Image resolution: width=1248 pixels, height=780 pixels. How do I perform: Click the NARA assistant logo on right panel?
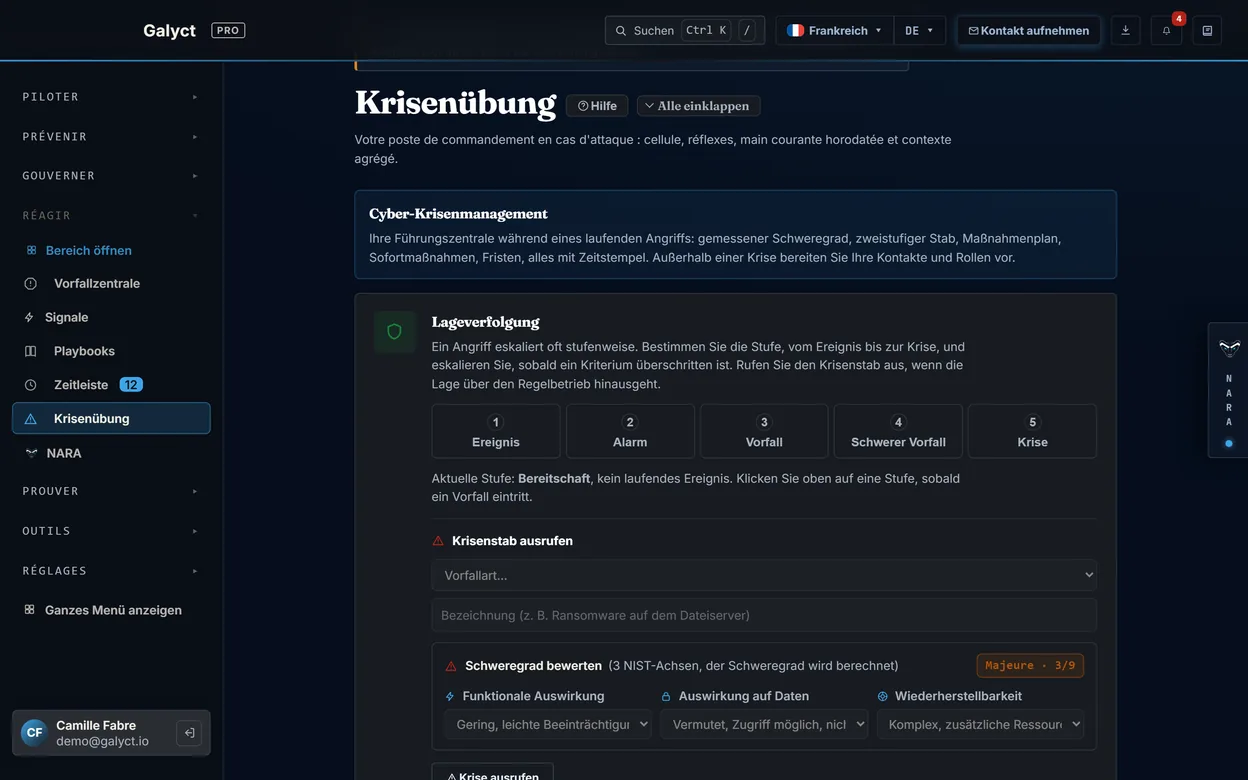[1229, 348]
